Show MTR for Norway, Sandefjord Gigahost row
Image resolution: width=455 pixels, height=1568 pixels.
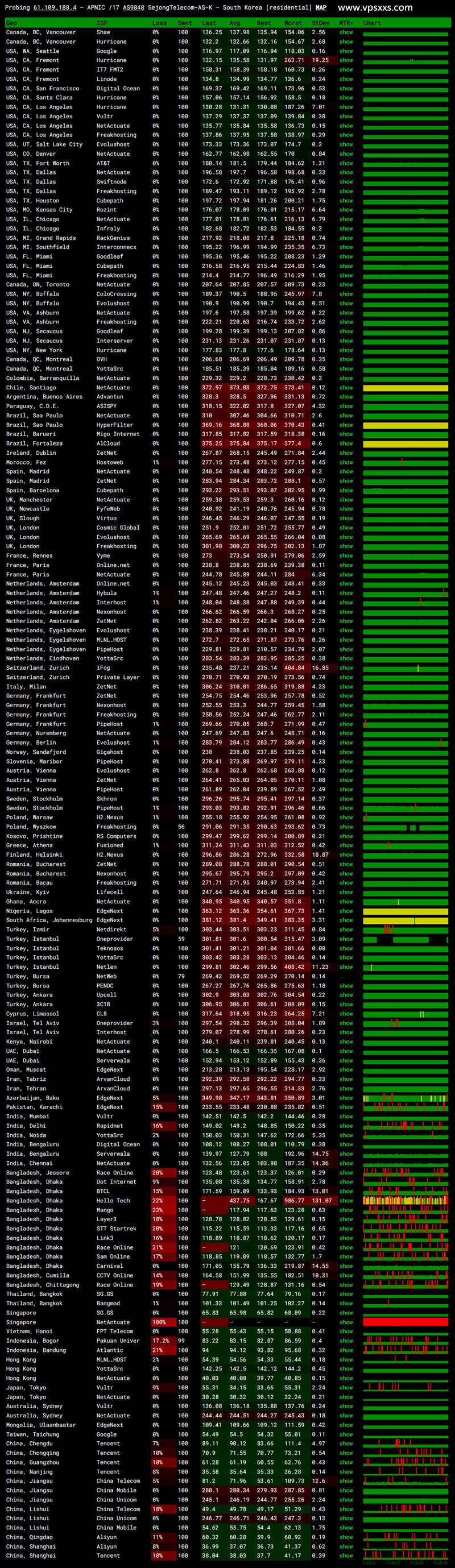tap(346, 752)
